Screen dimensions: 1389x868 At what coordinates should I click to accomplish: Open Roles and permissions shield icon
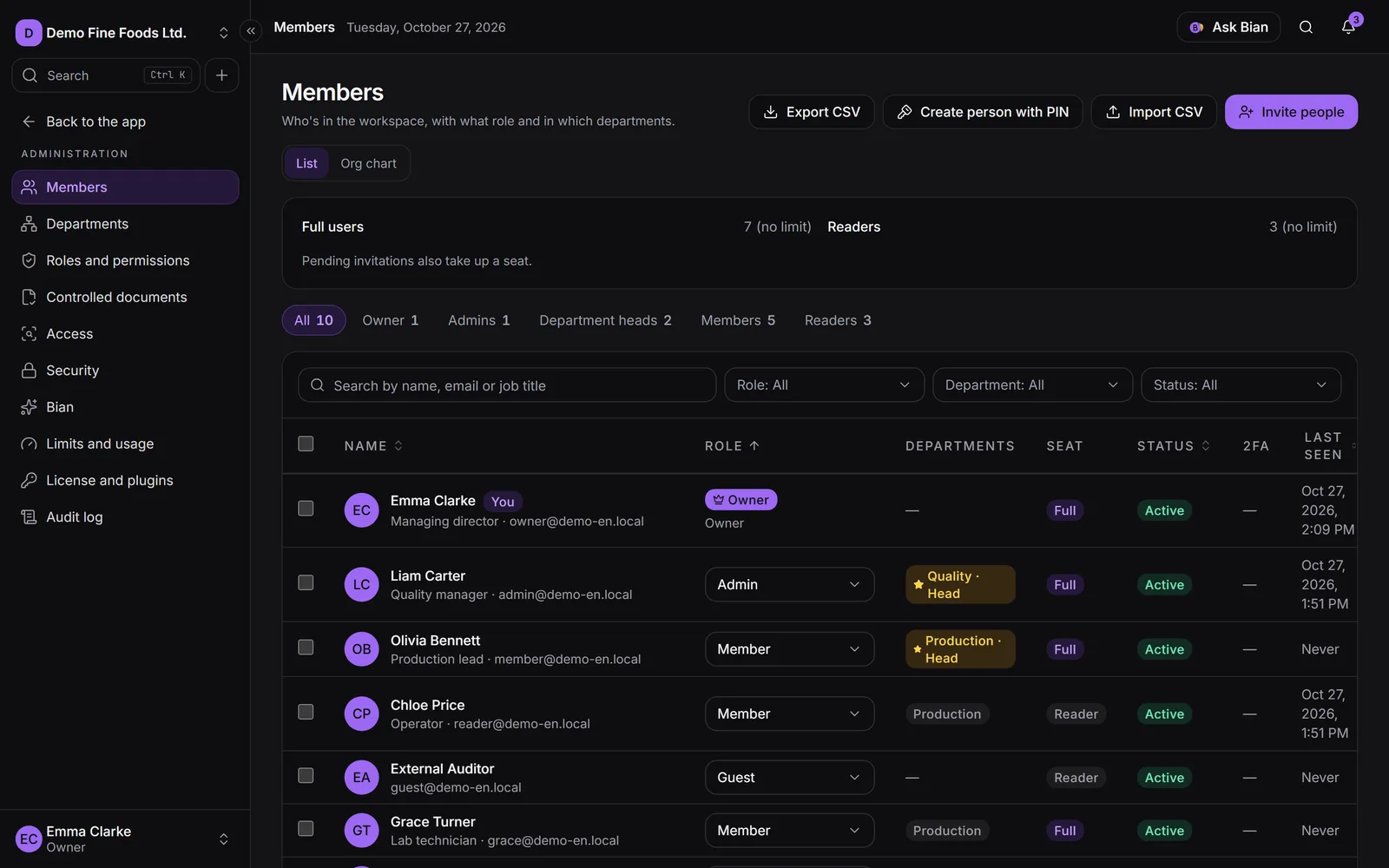pyautogui.click(x=29, y=260)
